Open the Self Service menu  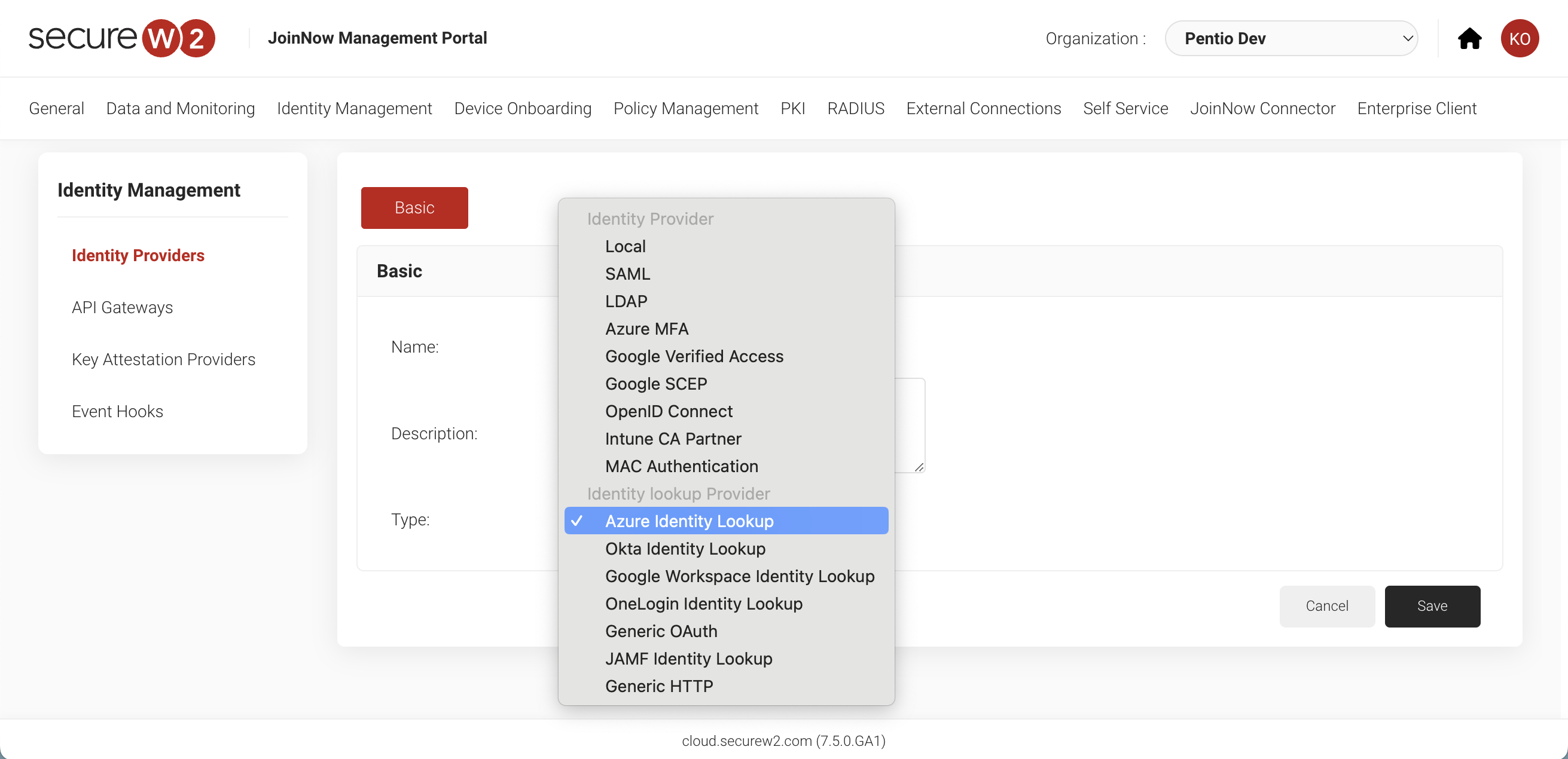click(1125, 108)
